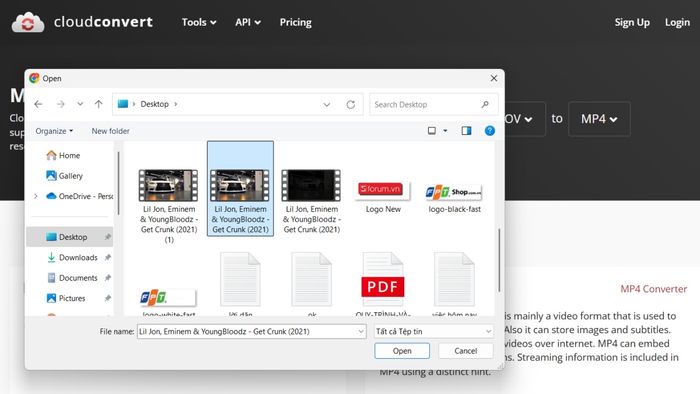Open the MOV source format dropdown
This screenshot has height=394, width=700.
[x=525, y=119]
